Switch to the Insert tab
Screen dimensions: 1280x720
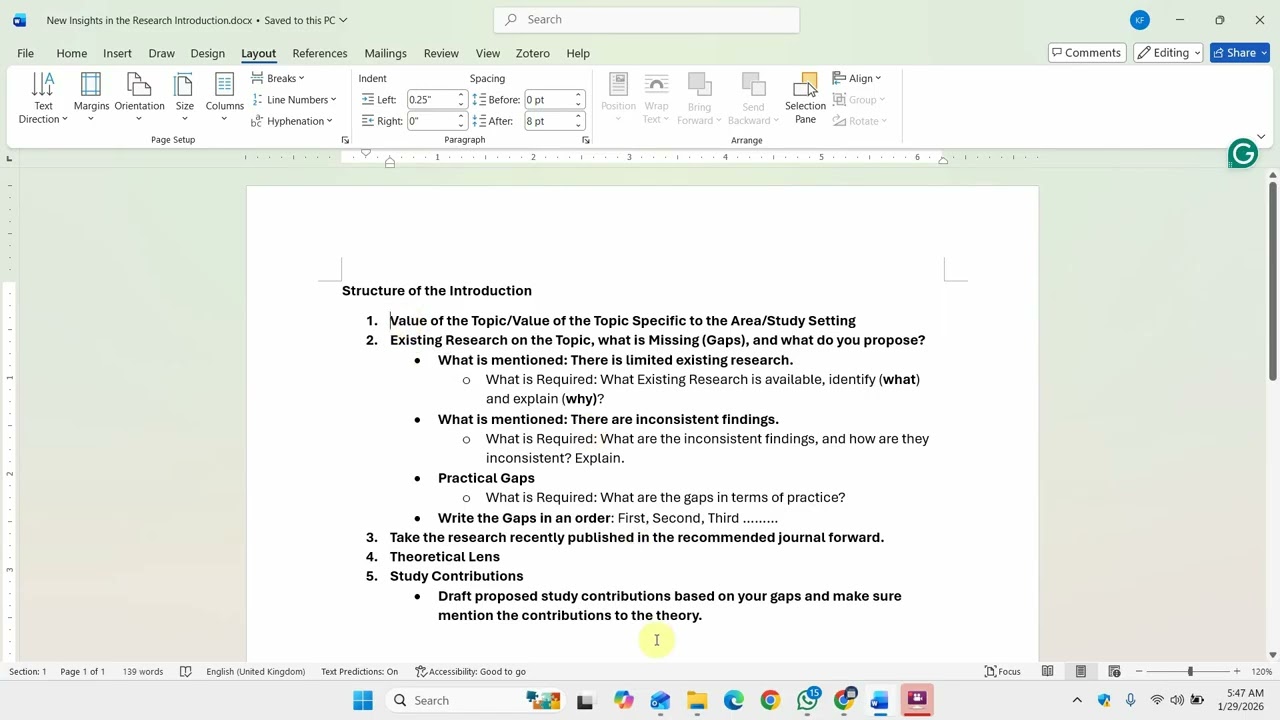[x=117, y=53]
